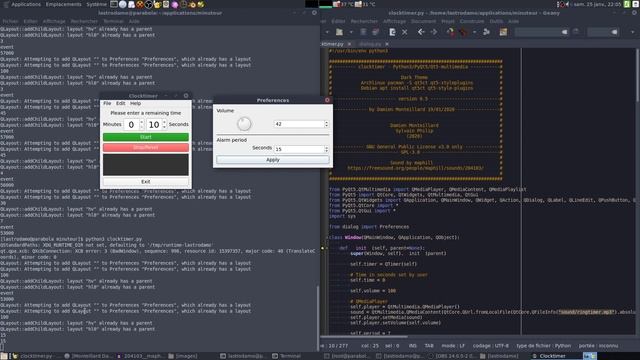The image size is (640, 360).
Task: Open the Document menu in Geany
Action: tap(423, 21)
